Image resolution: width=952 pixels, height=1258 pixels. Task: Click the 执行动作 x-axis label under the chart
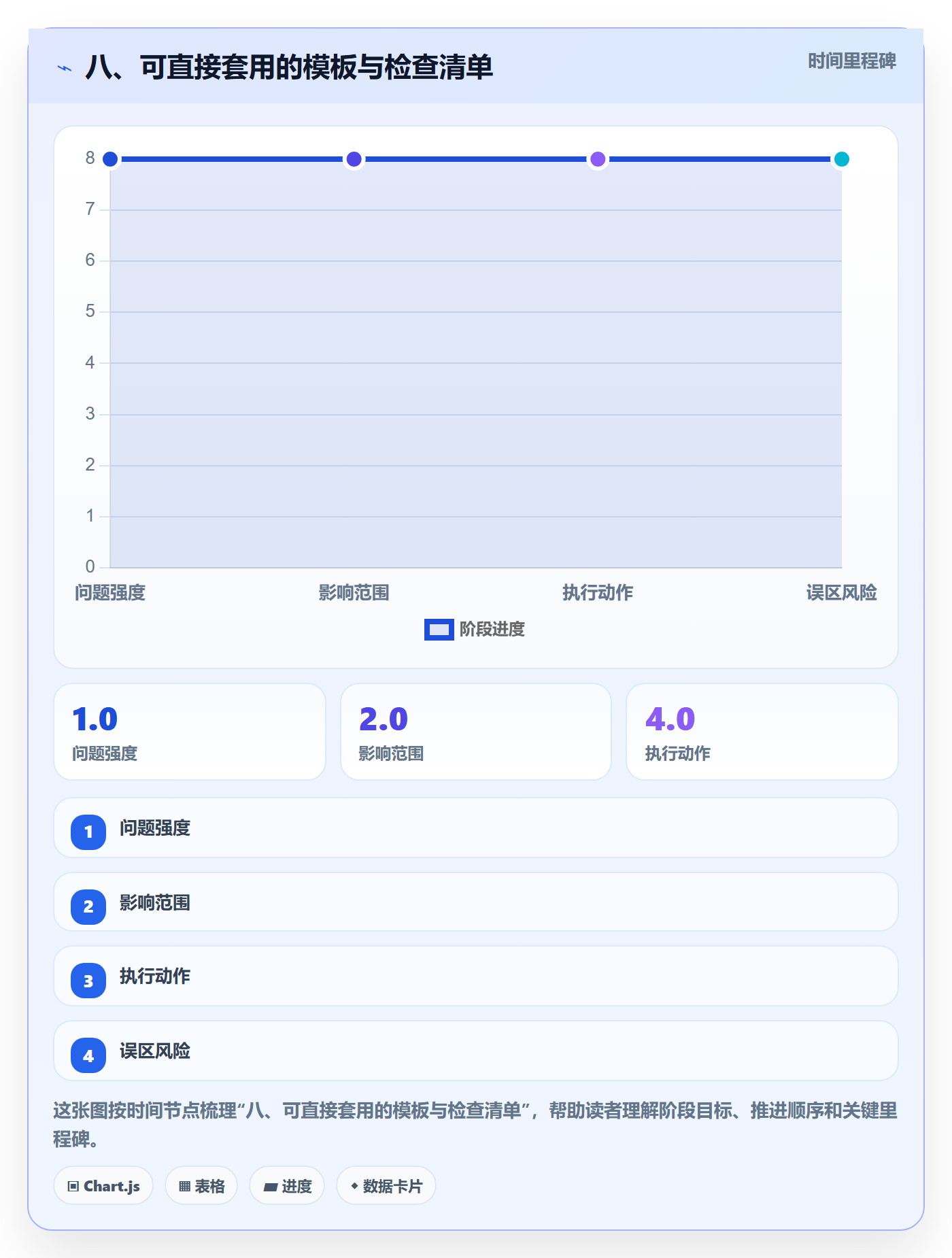pos(598,593)
